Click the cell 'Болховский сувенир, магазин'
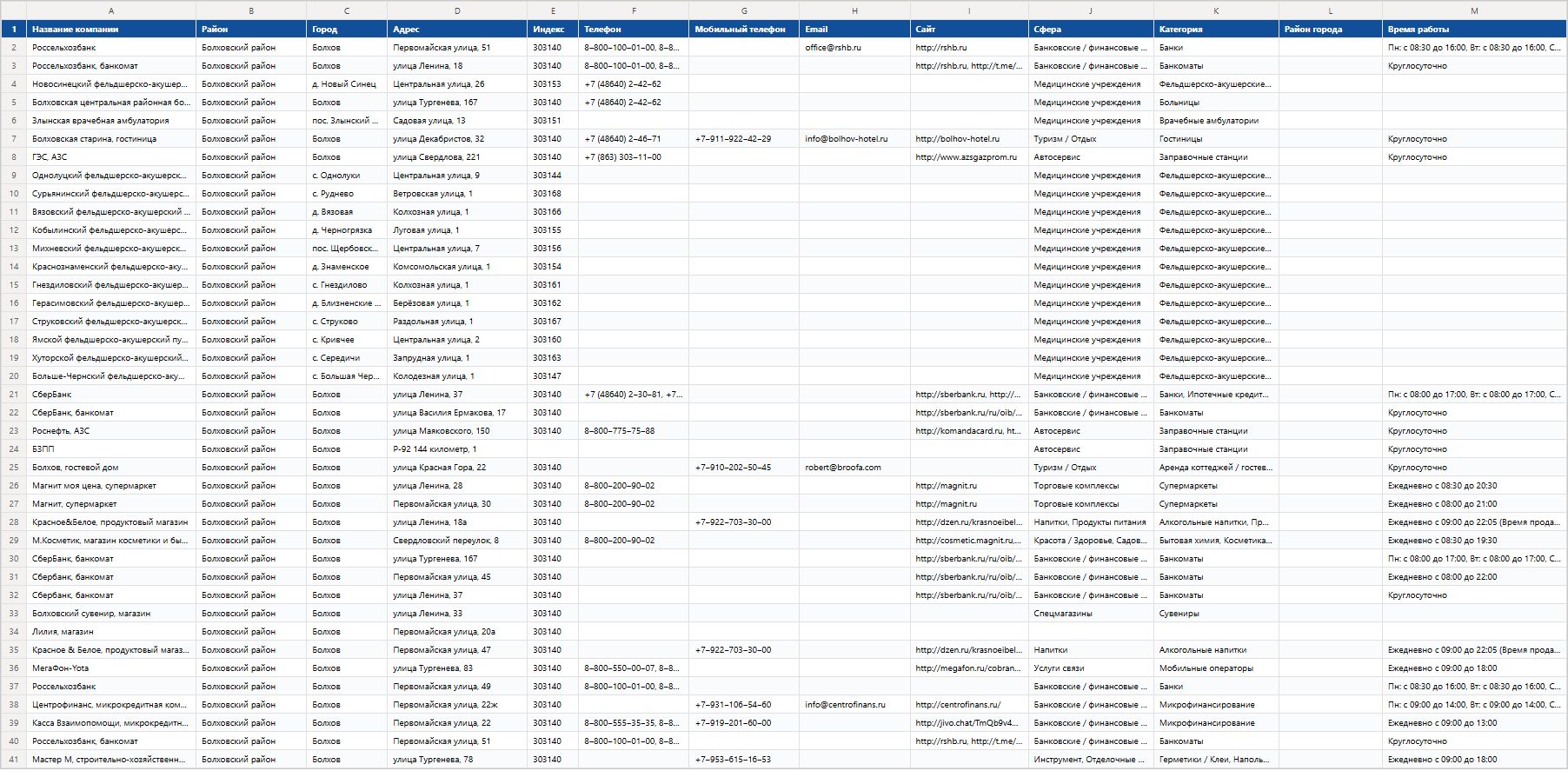The height and width of the screenshot is (784, 1568). tap(111, 614)
